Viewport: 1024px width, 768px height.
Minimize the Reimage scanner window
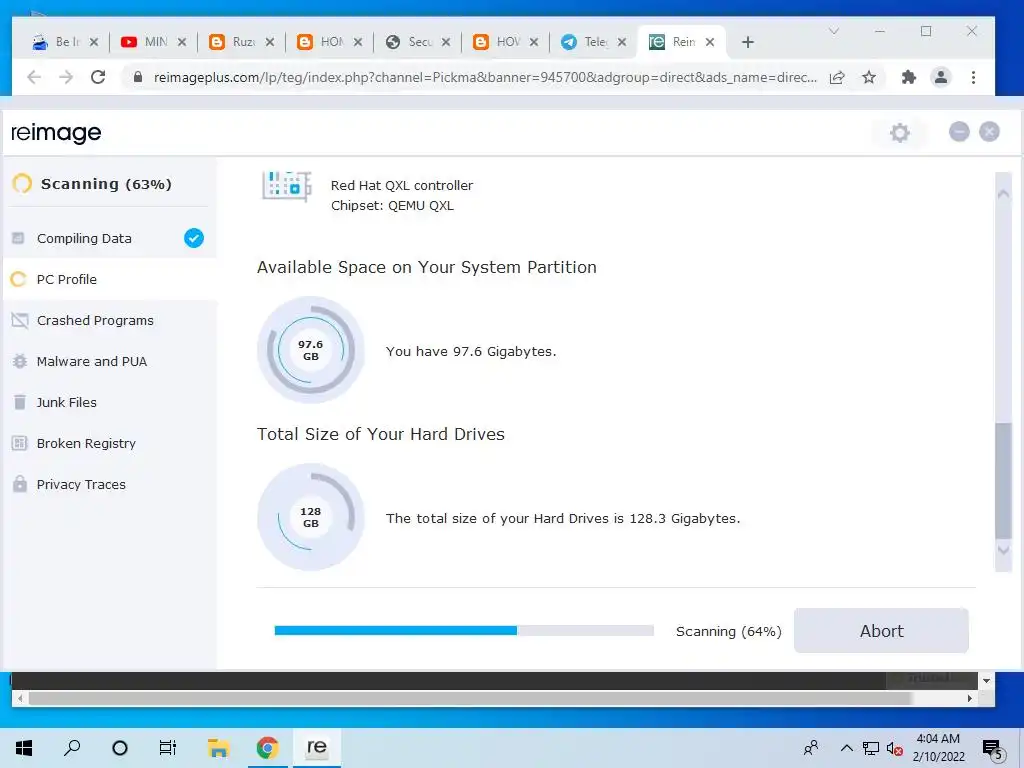(x=959, y=132)
